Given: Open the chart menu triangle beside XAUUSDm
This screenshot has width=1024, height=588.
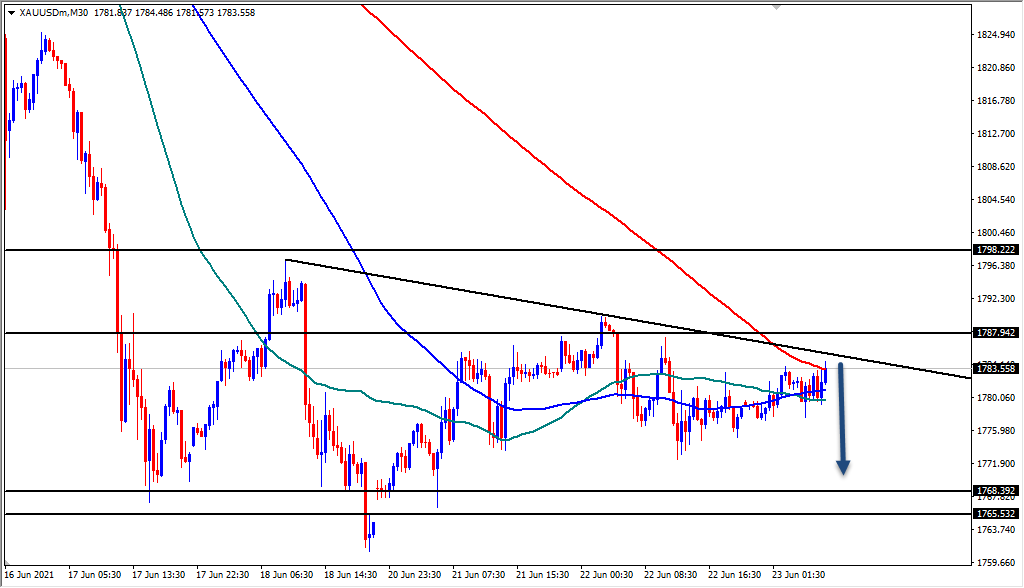Looking at the screenshot, I should 11,12.
